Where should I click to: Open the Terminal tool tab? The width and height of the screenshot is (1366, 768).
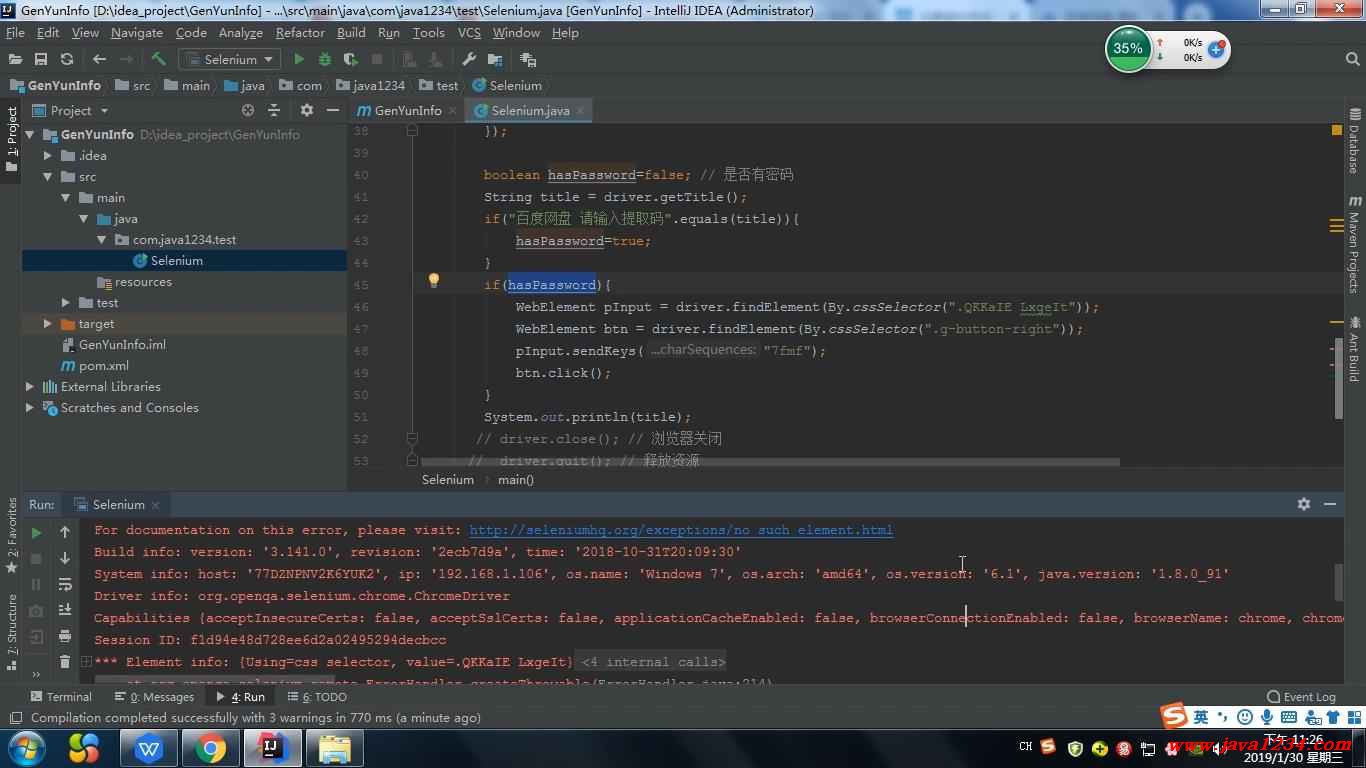click(x=62, y=697)
